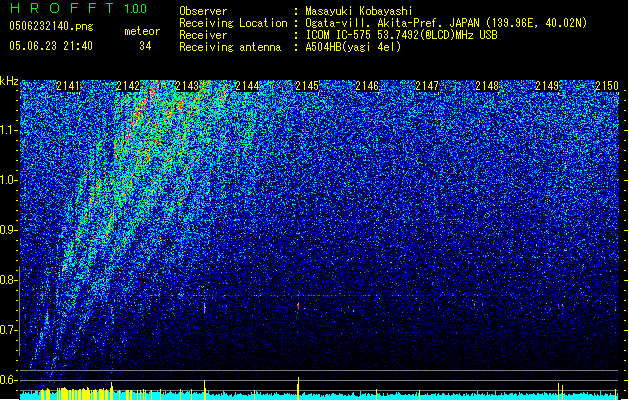Click the 2149 time marker
Viewport: 629px width, 400px height.
click(x=547, y=86)
